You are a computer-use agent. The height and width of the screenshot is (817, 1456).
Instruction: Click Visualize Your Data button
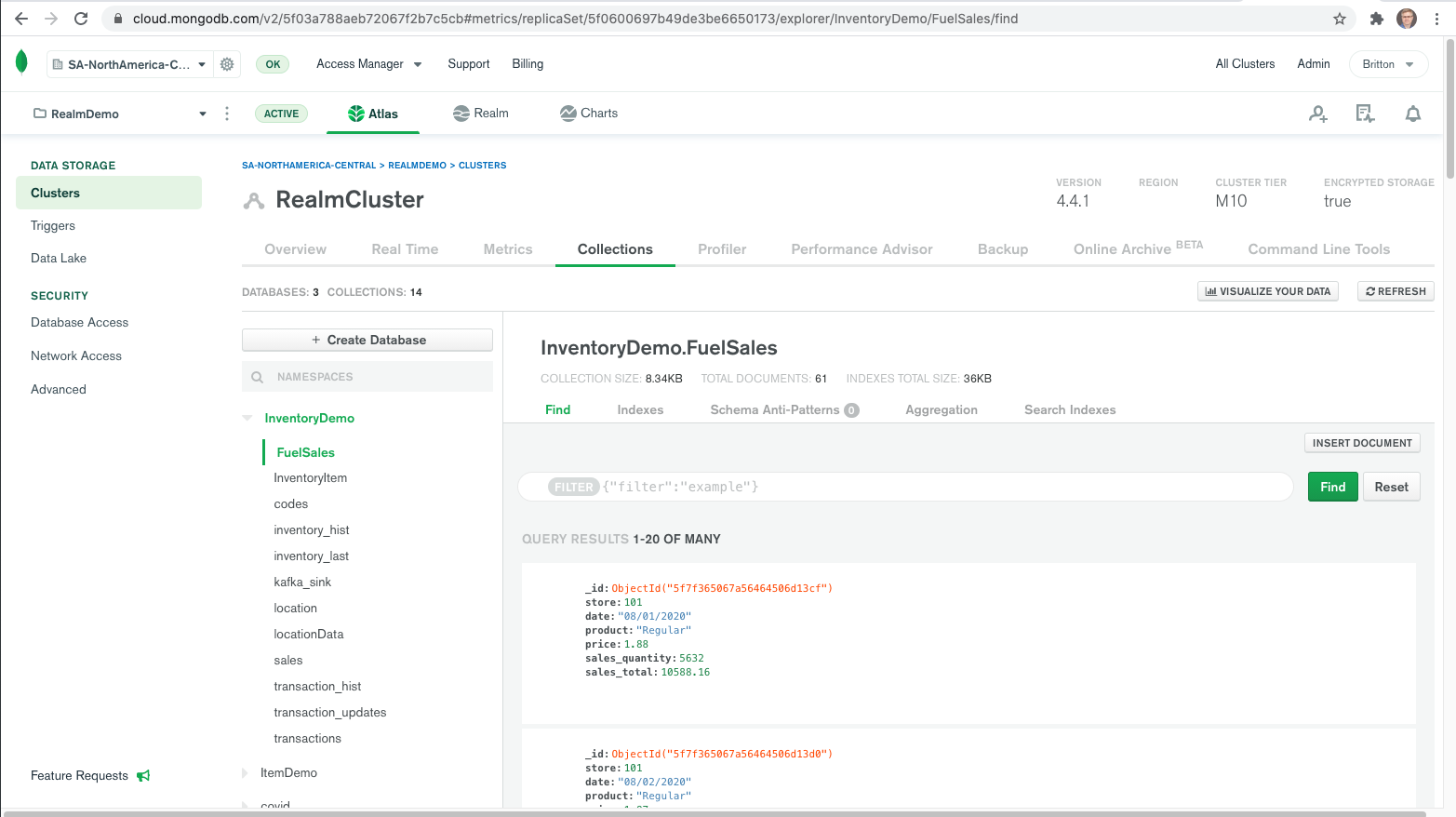pos(1267,291)
